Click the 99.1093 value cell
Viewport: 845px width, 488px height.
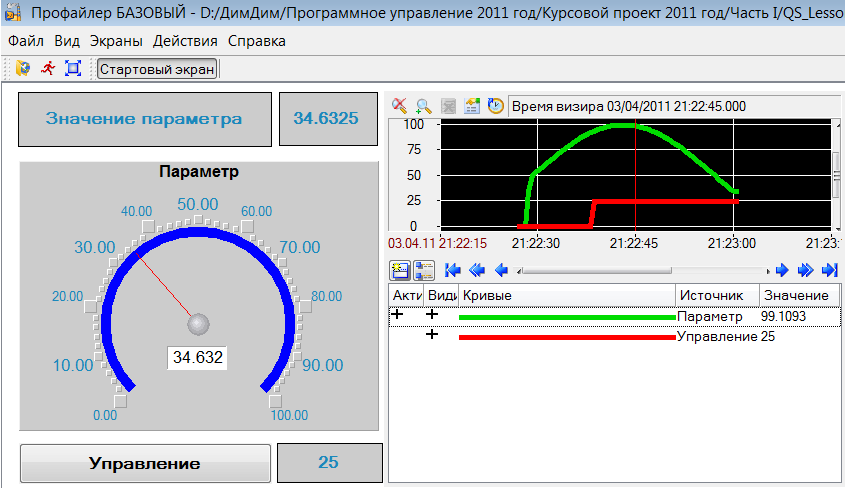[x=783, y=316]
